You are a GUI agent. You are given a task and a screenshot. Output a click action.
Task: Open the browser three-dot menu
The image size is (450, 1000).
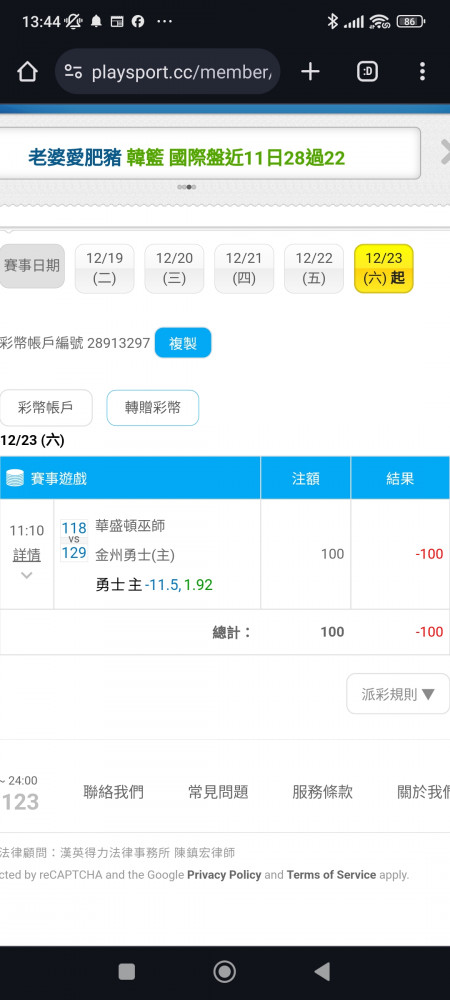coord(422,71)
